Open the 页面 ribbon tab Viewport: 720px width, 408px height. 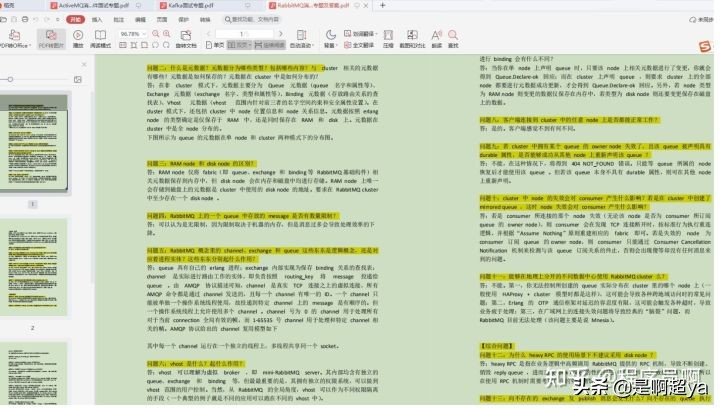[162, 19]
